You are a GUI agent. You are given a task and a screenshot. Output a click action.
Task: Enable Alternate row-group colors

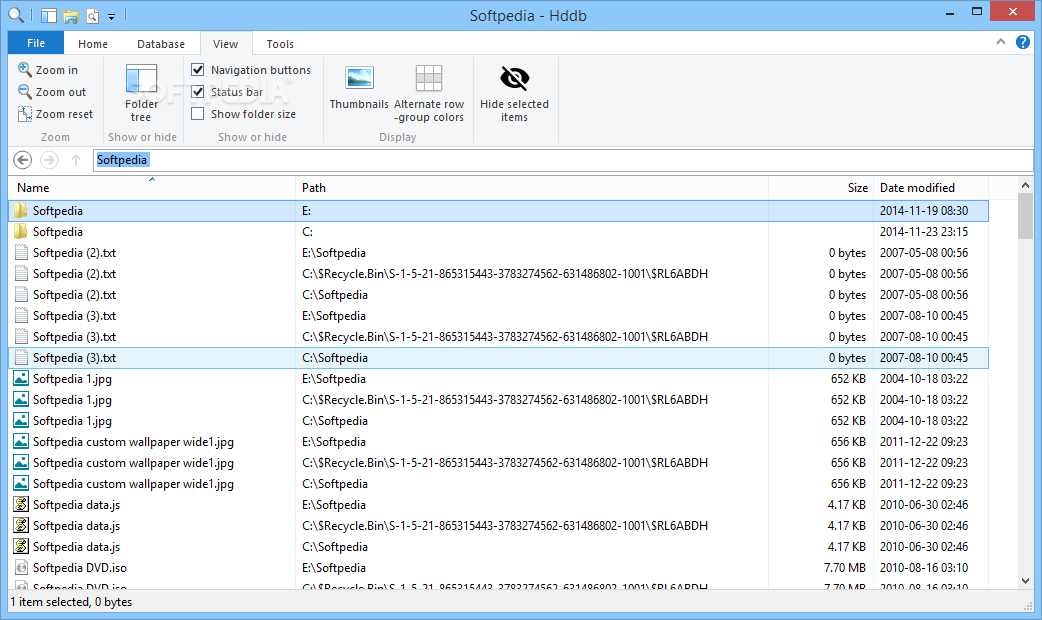tap(429, 93)
